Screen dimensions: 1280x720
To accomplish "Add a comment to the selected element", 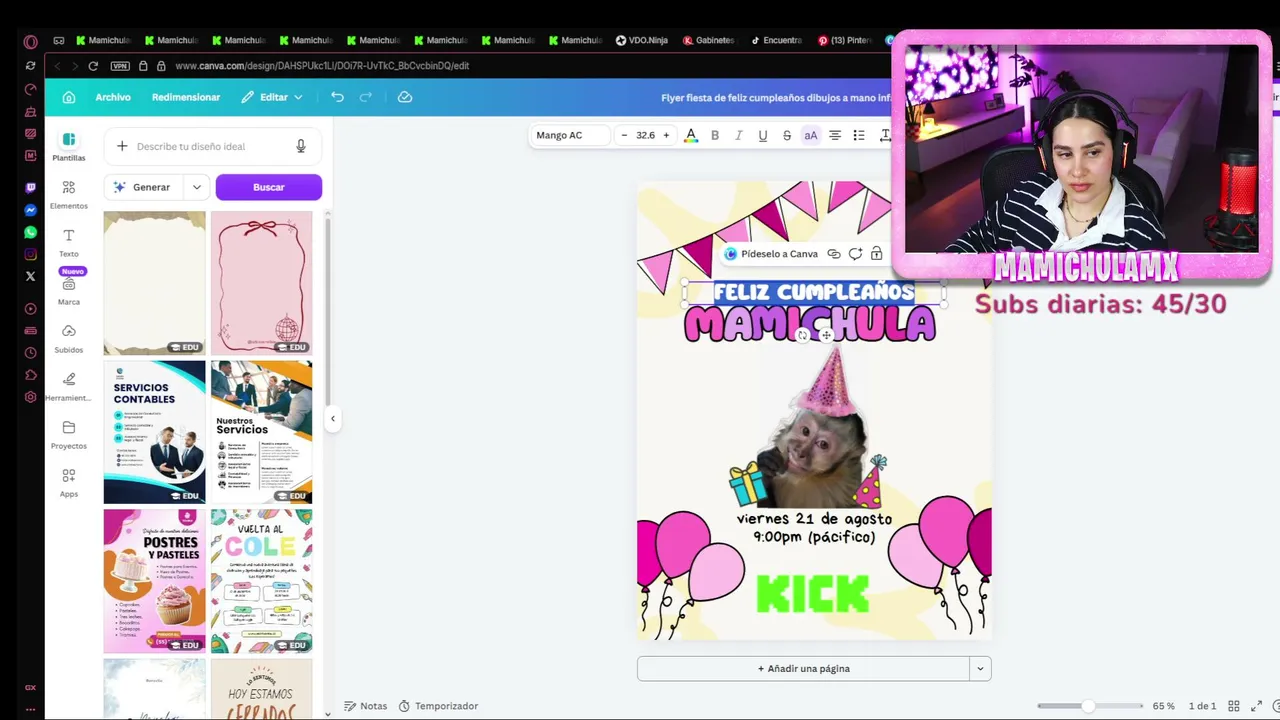I will click(x=855, y=254).
